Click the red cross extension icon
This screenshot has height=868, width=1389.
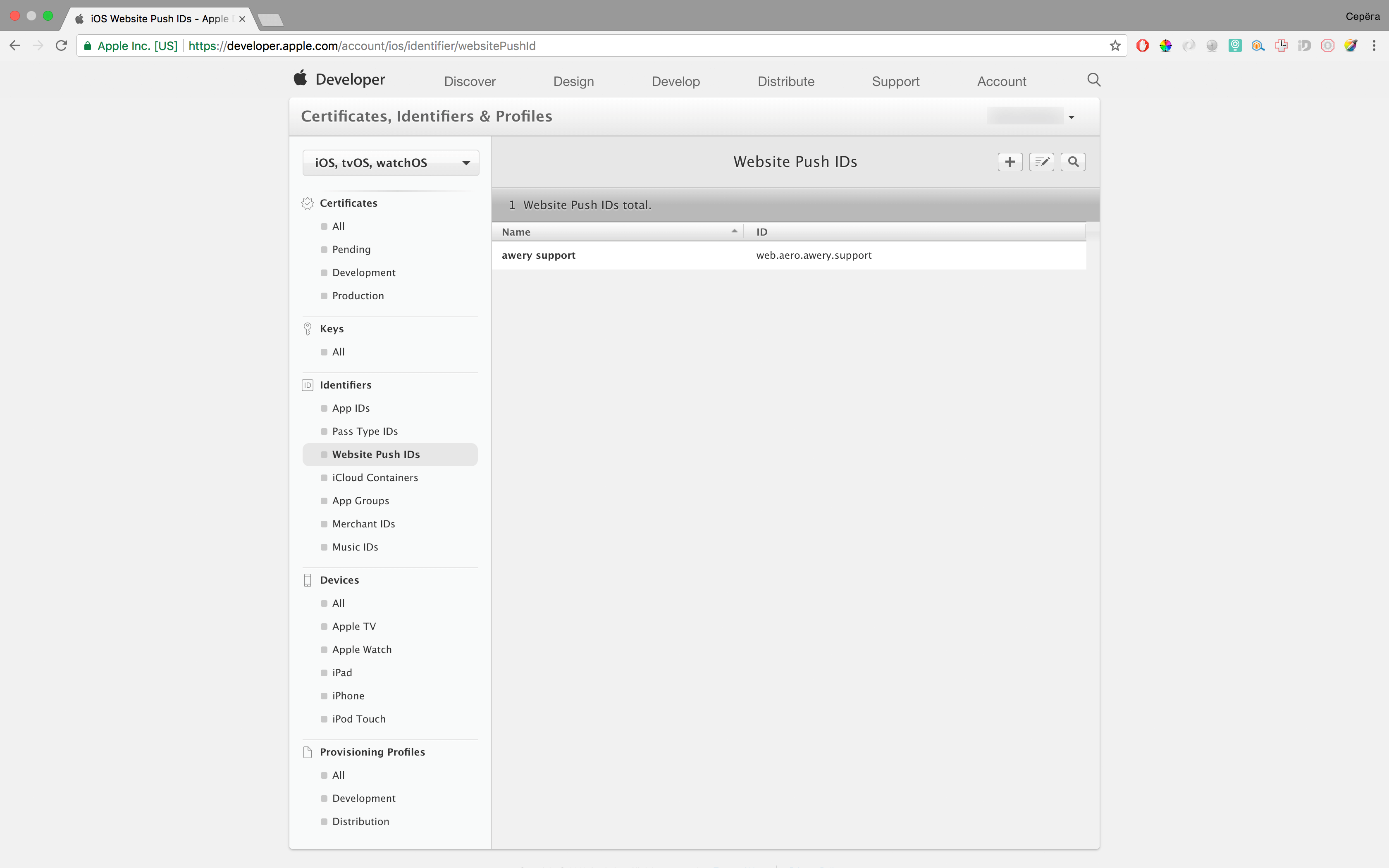[1281, 46]
